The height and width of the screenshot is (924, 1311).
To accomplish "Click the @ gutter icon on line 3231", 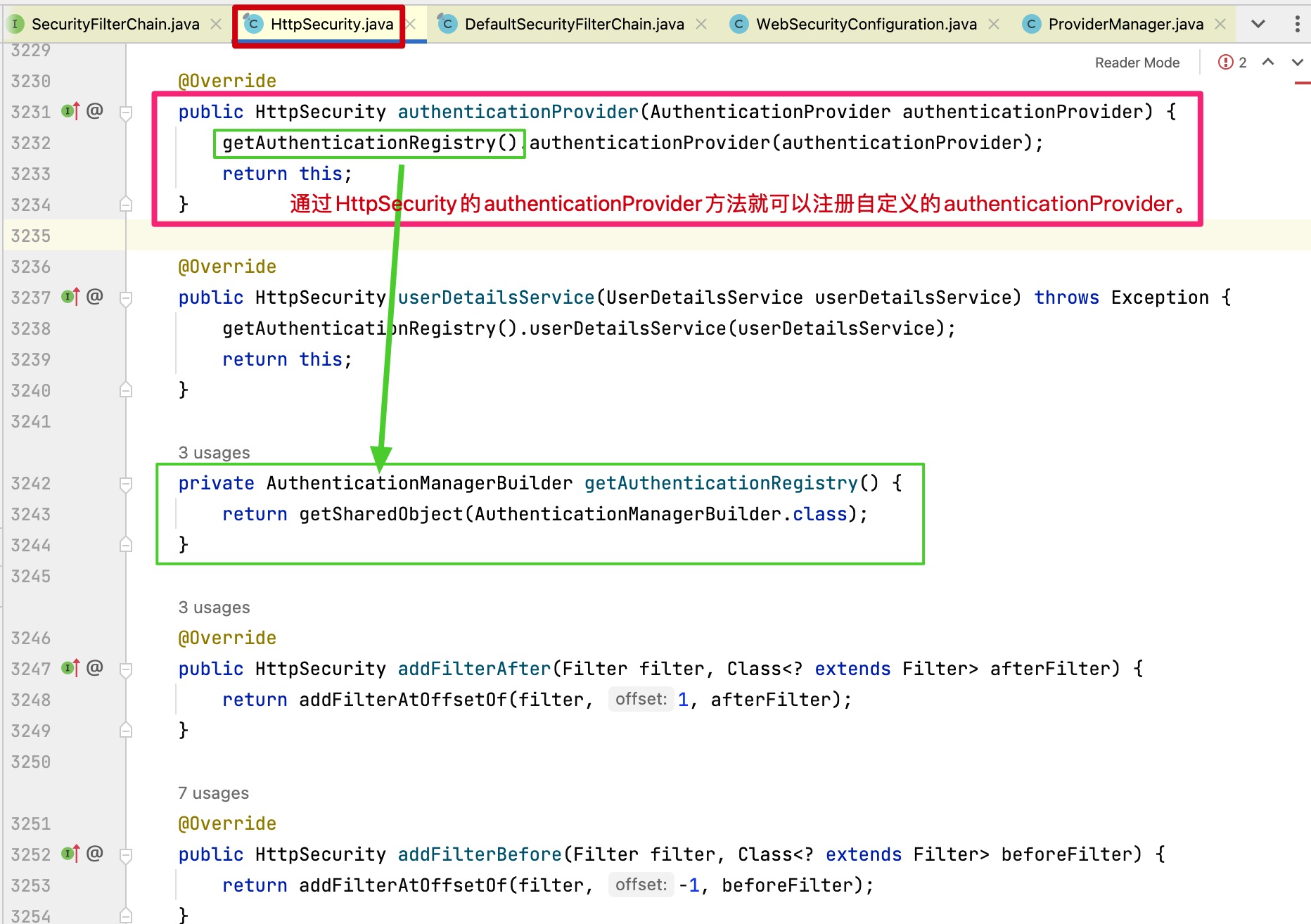I will (x=95, y=110).
